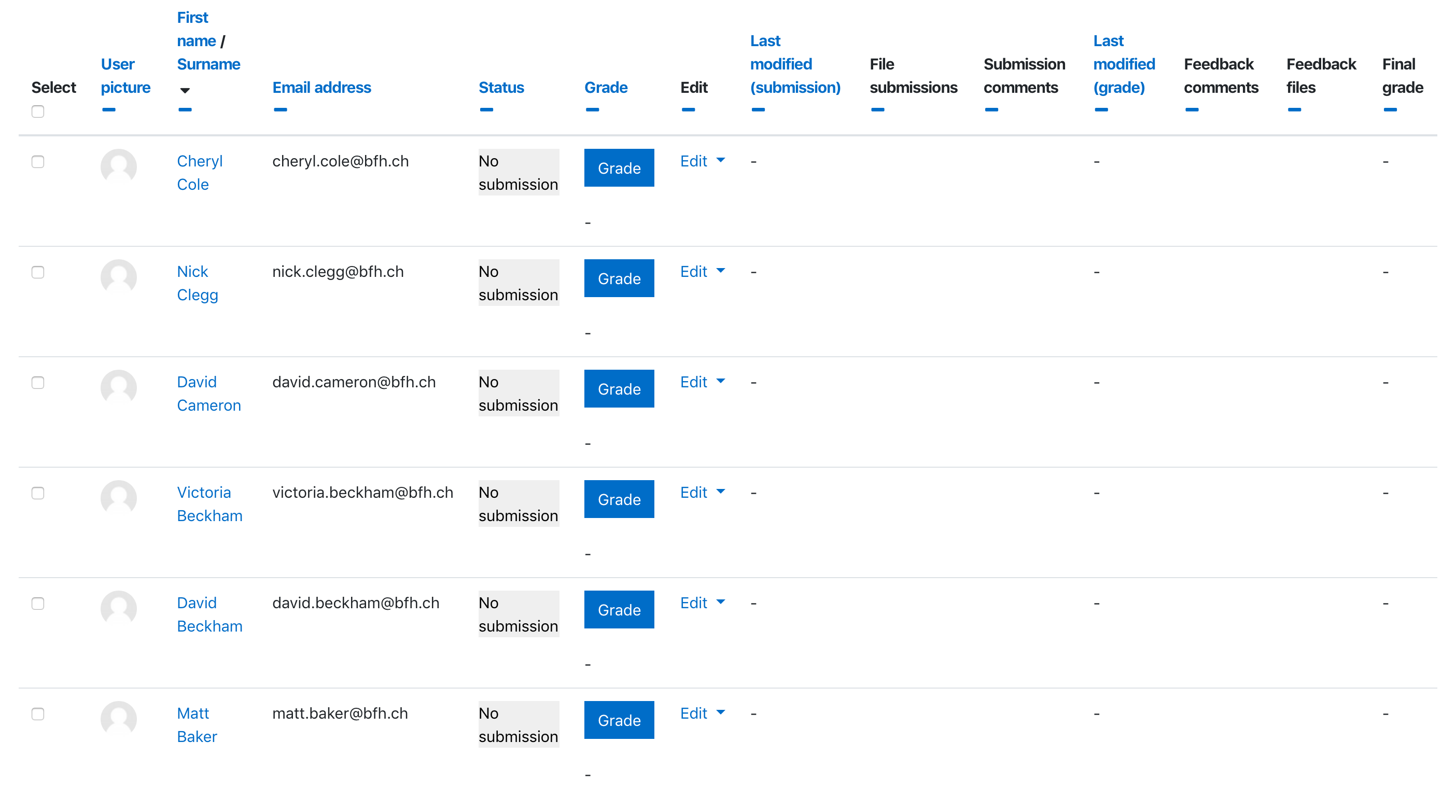Viewport: 1456px width, 812px height.
Task: Open Edit dropdown for Victoria Beckham
Action: (x=703, y=493)
